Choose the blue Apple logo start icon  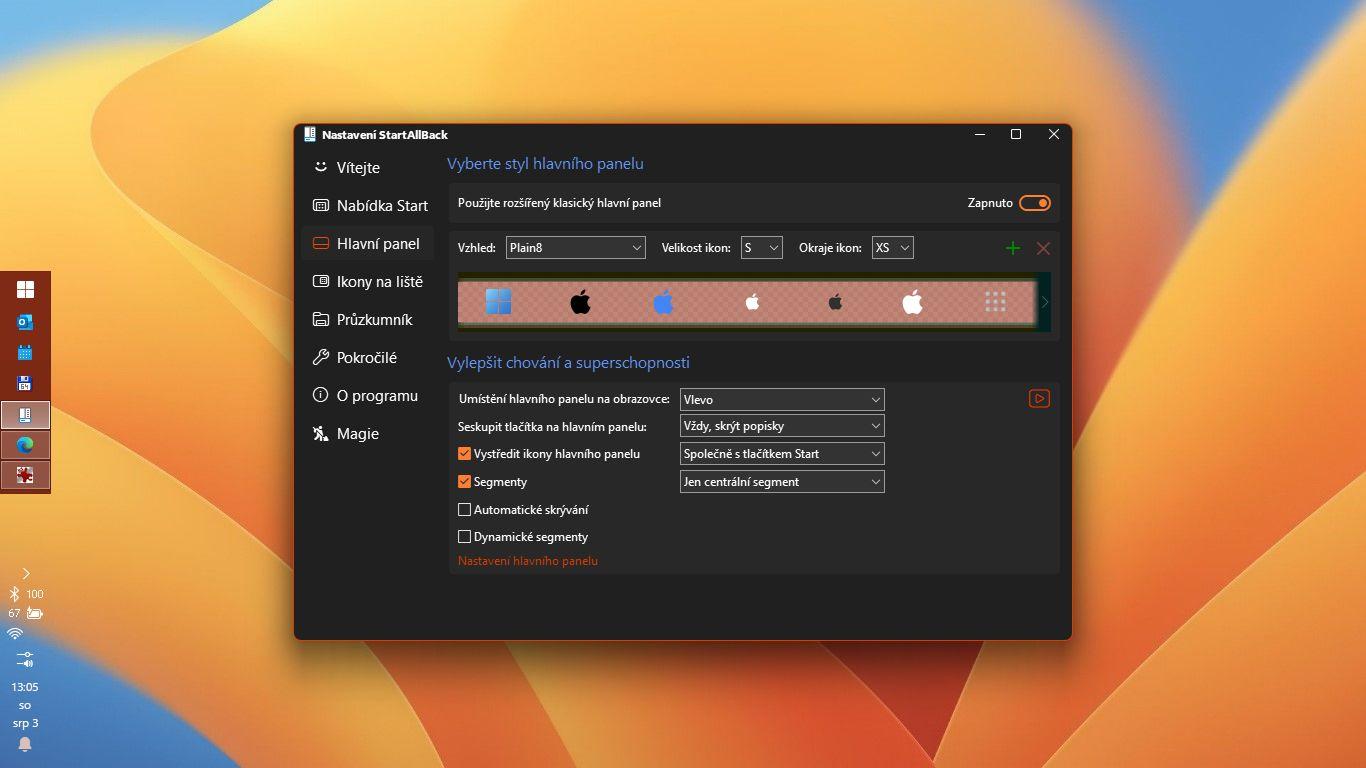point(664,301)
